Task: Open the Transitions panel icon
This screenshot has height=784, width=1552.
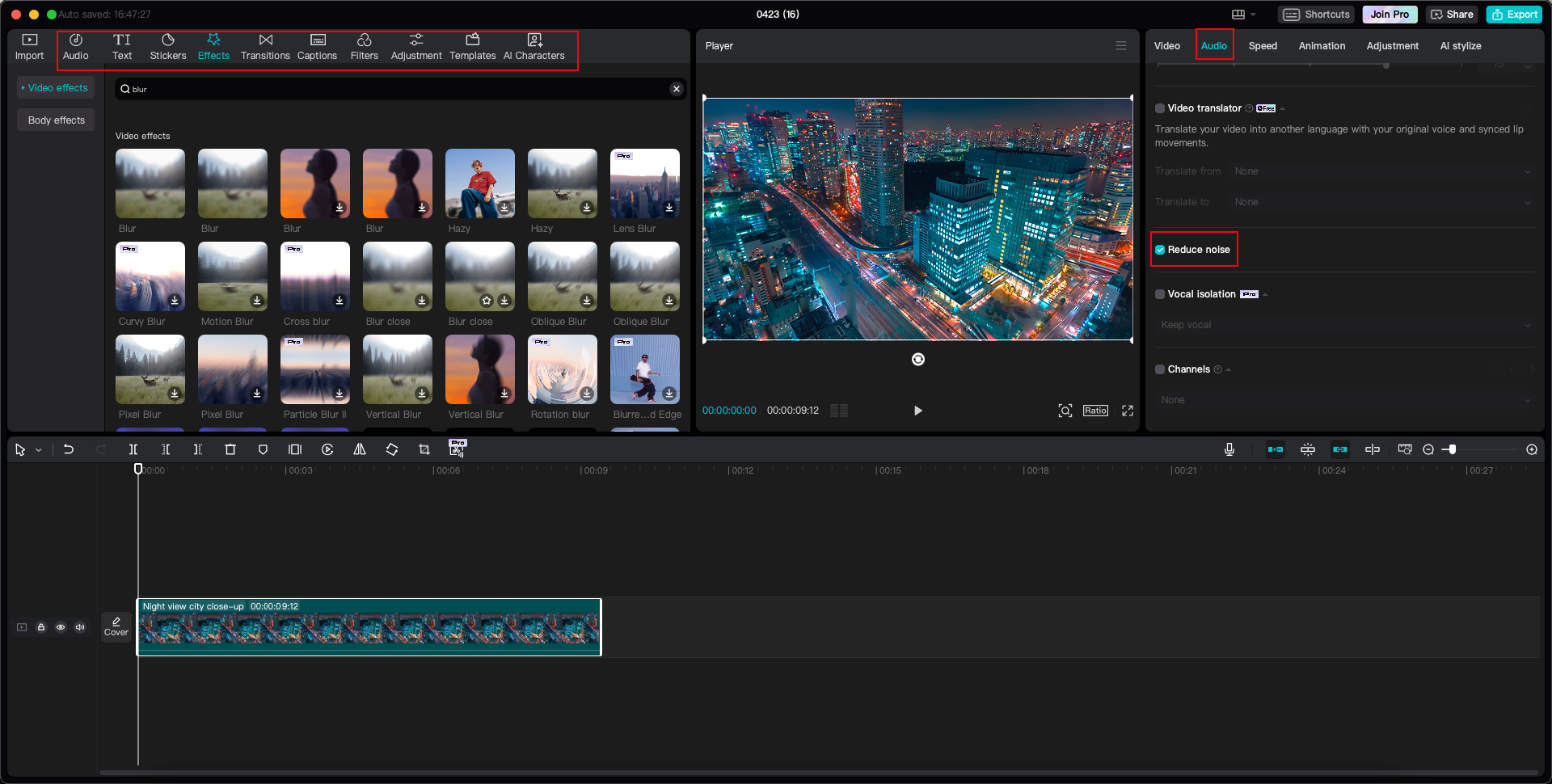Action: coord(265,46)
